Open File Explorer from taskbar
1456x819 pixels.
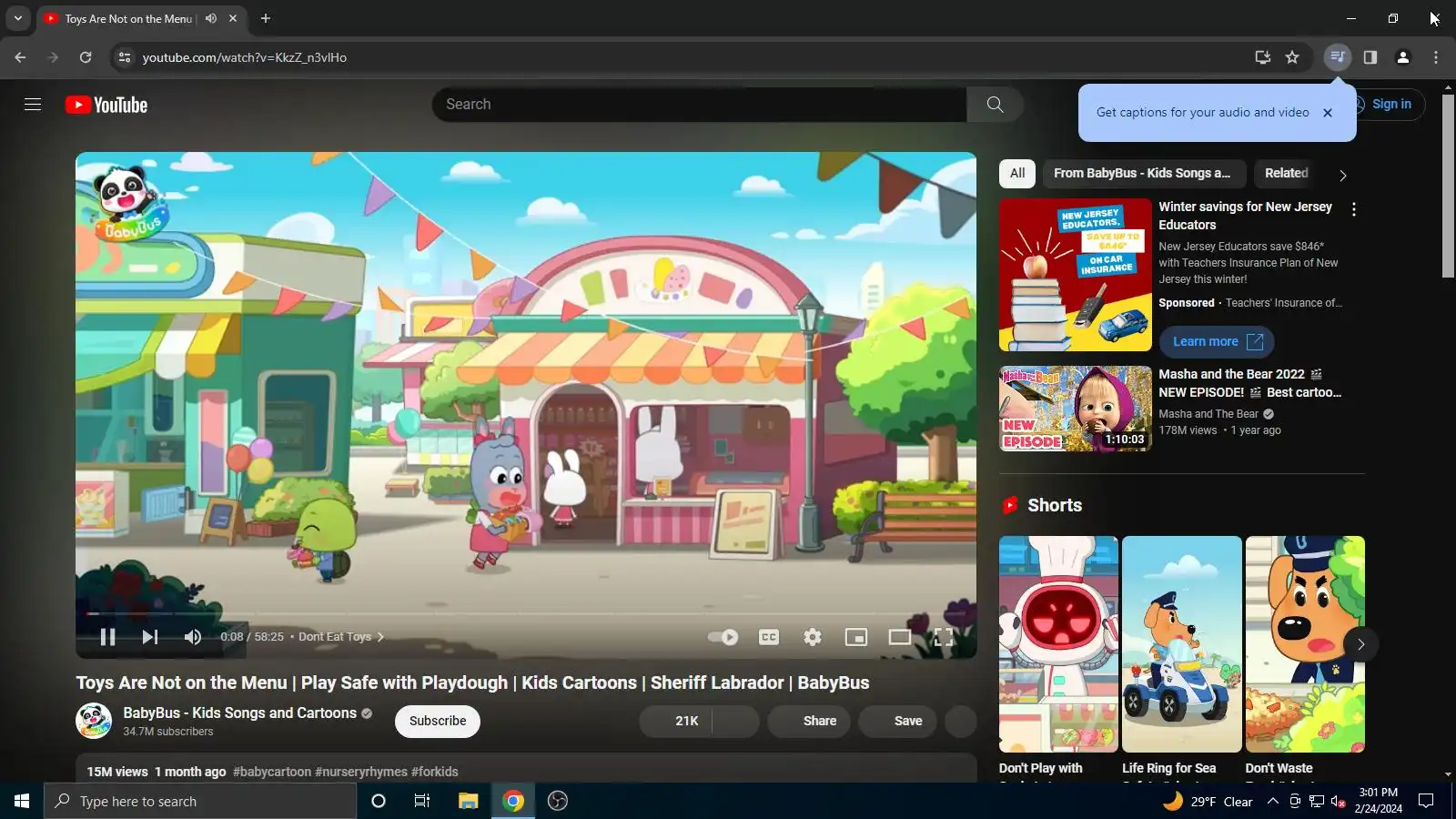468,801
